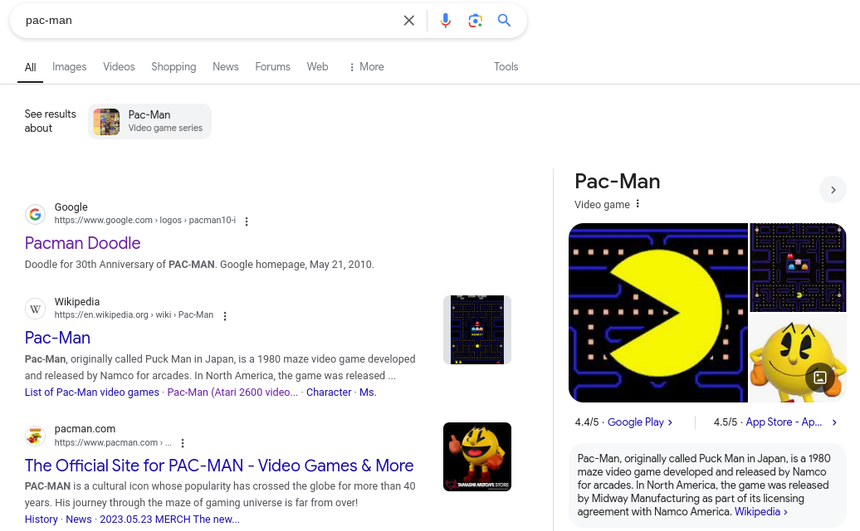Open options menu for the Wikipedia result
Screen dimensions: 860x531
(225, 316)
